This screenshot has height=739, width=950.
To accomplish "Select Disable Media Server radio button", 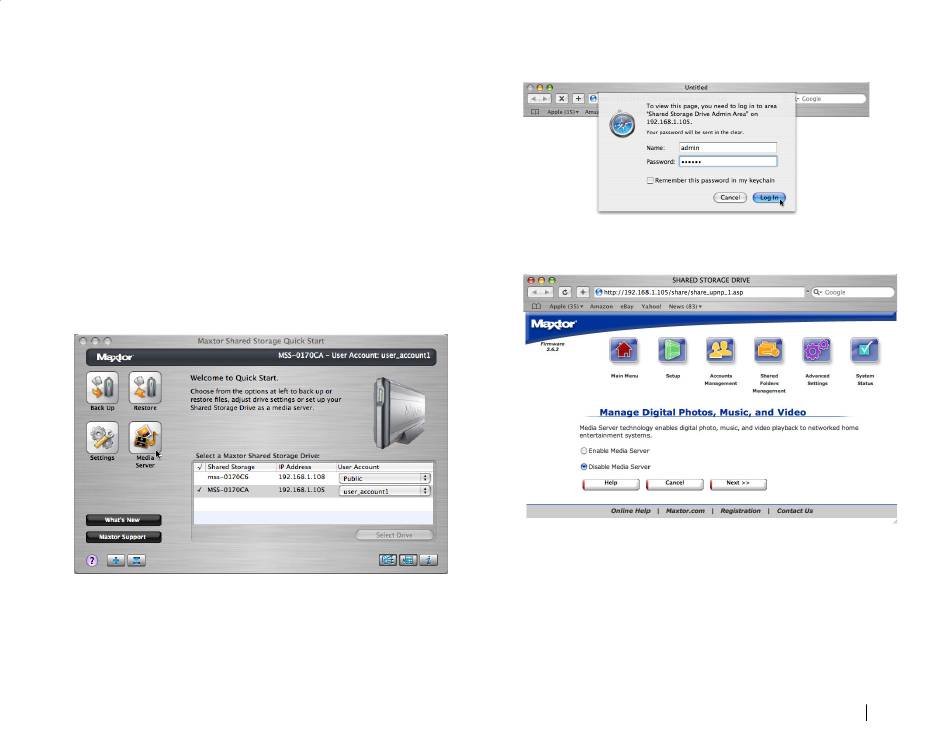I will click(584, 466).
